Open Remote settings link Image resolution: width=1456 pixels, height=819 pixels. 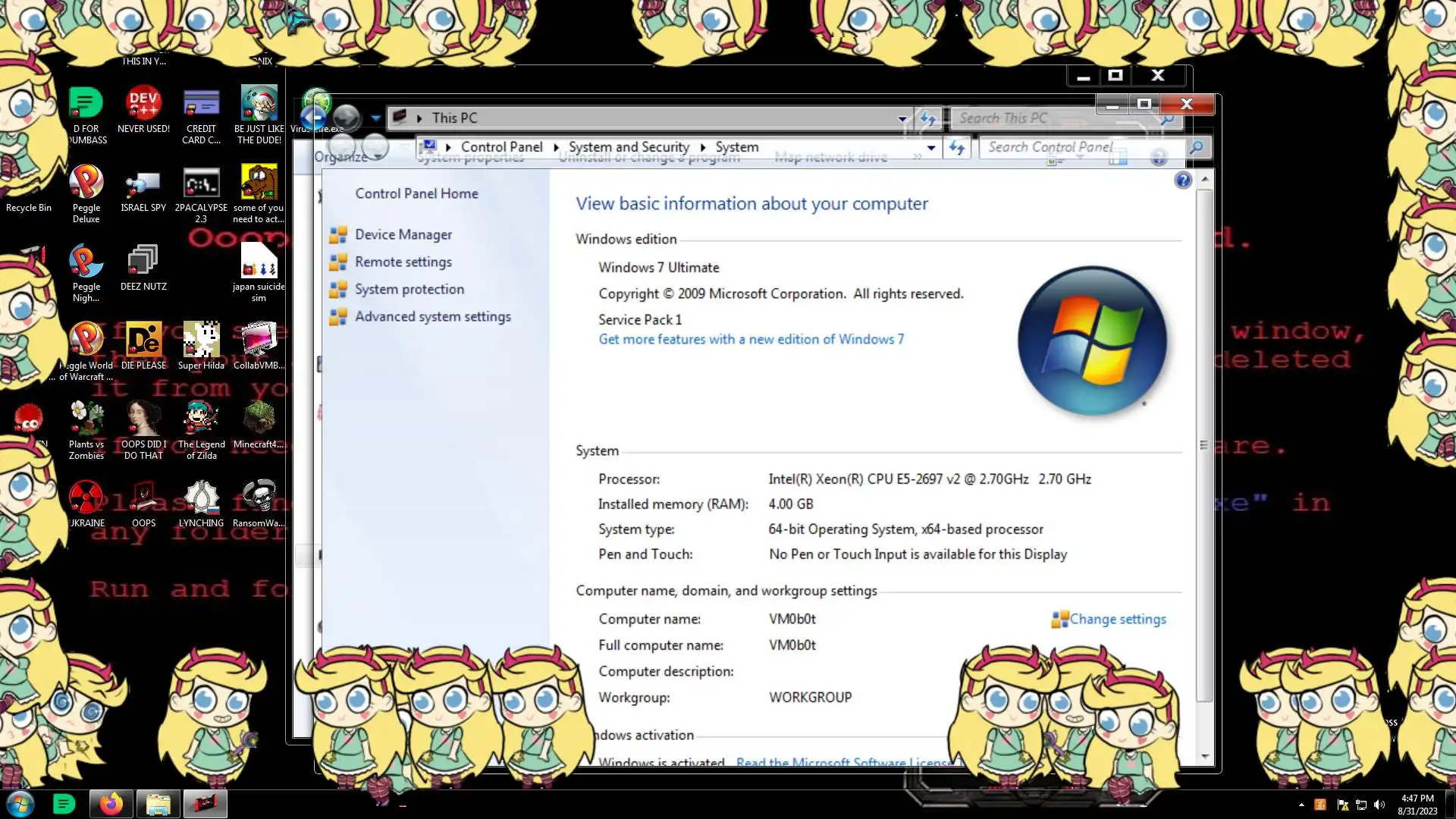click(x=403, y=262)
